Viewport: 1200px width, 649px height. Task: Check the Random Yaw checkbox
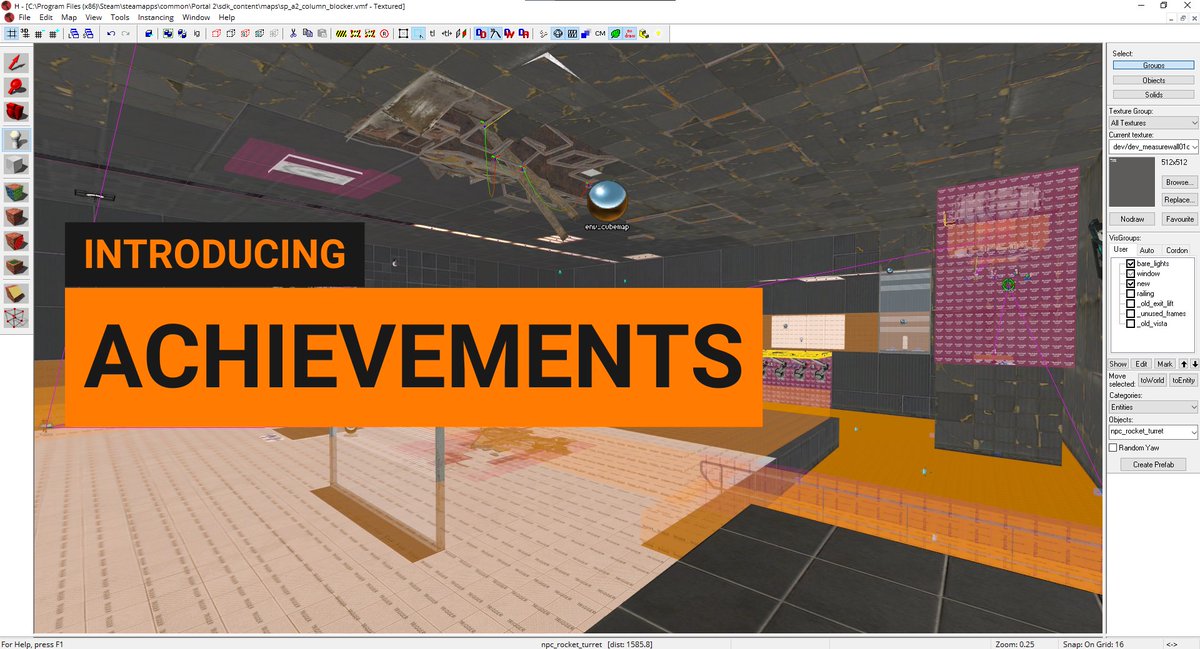click(1114, 448)
